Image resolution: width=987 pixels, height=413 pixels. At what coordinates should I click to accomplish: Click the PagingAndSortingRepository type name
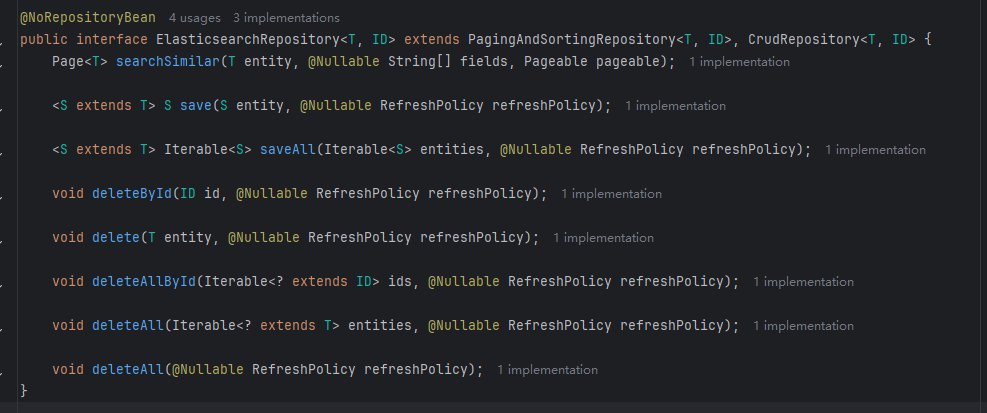572,40
